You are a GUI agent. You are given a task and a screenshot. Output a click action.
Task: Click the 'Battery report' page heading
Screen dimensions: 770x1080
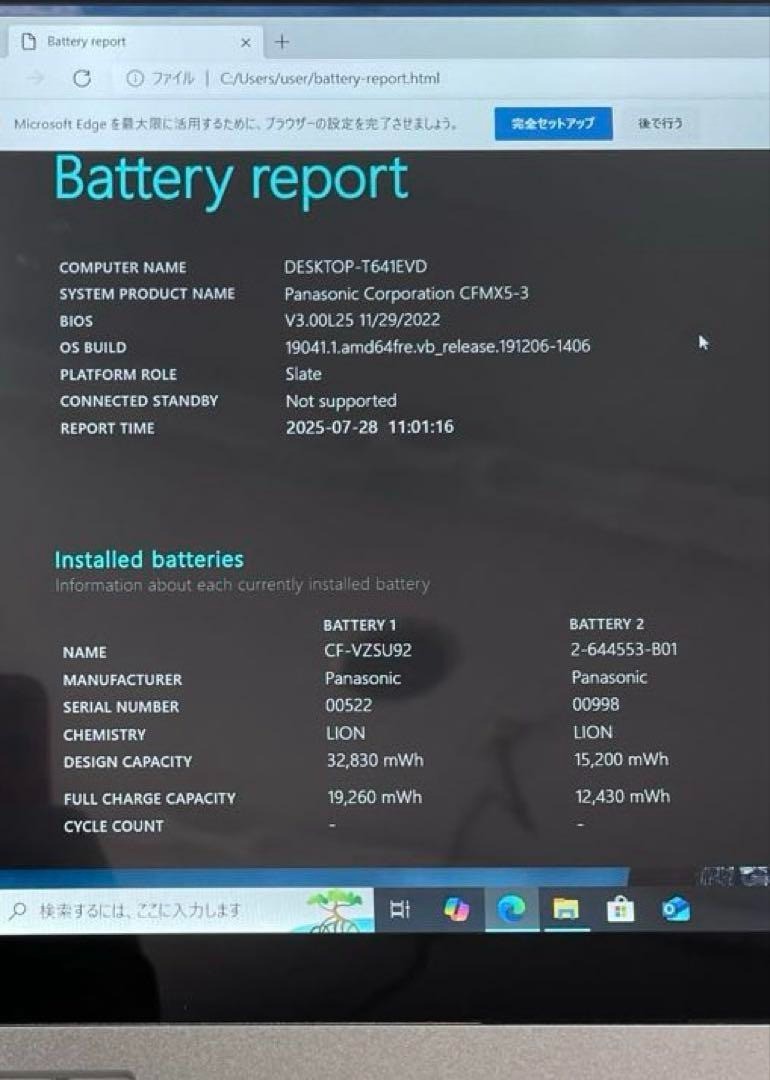tap(231, 179)
